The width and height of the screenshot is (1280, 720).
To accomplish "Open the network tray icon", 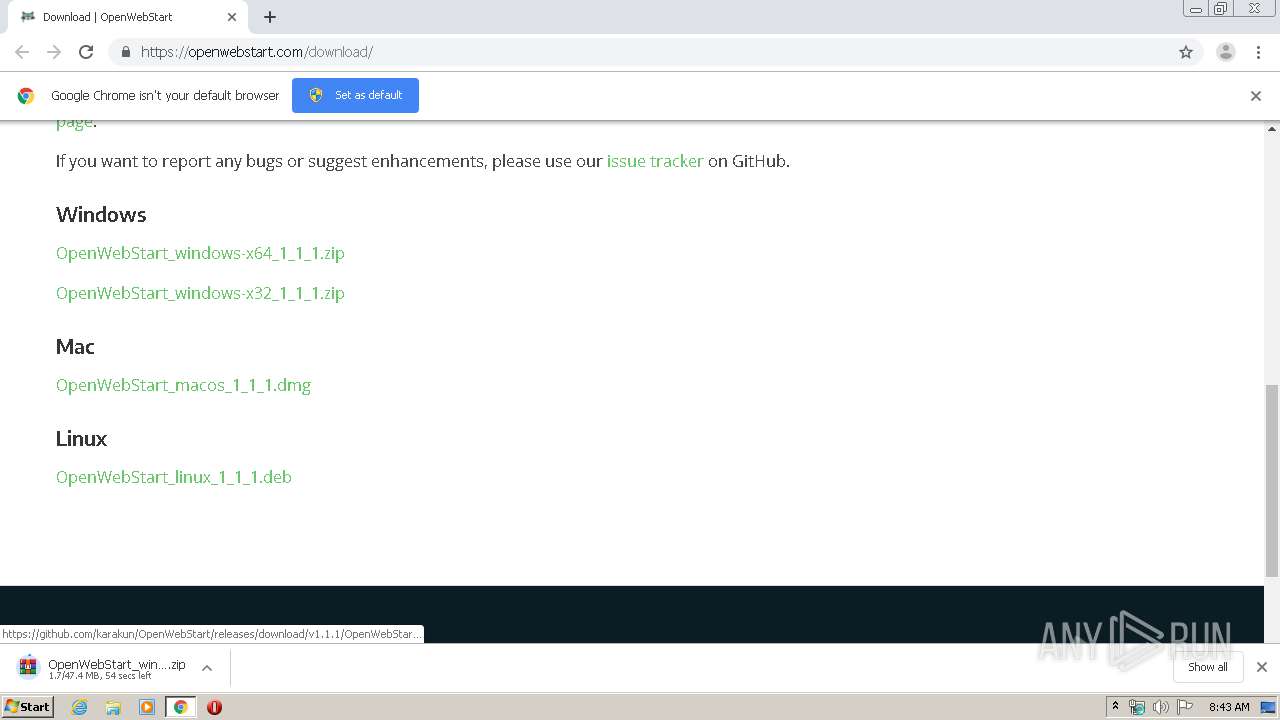I will (x=1137, y=707).
